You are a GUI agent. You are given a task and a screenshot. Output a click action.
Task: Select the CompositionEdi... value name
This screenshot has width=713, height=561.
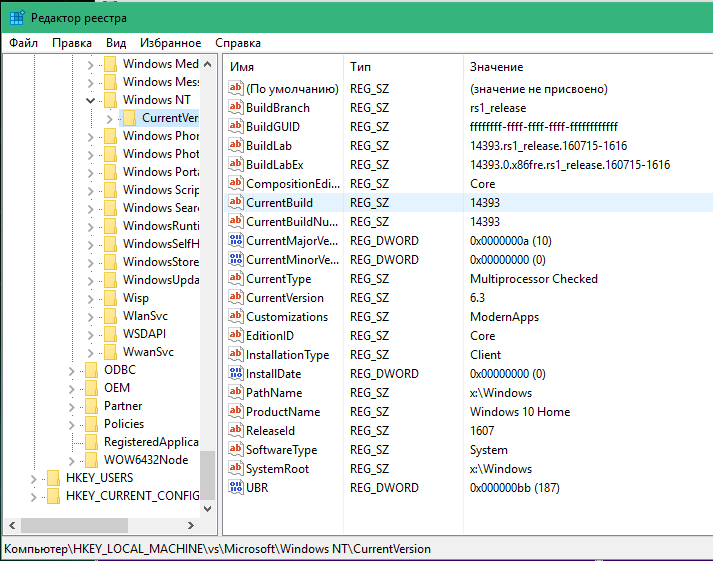coord(293,184)
